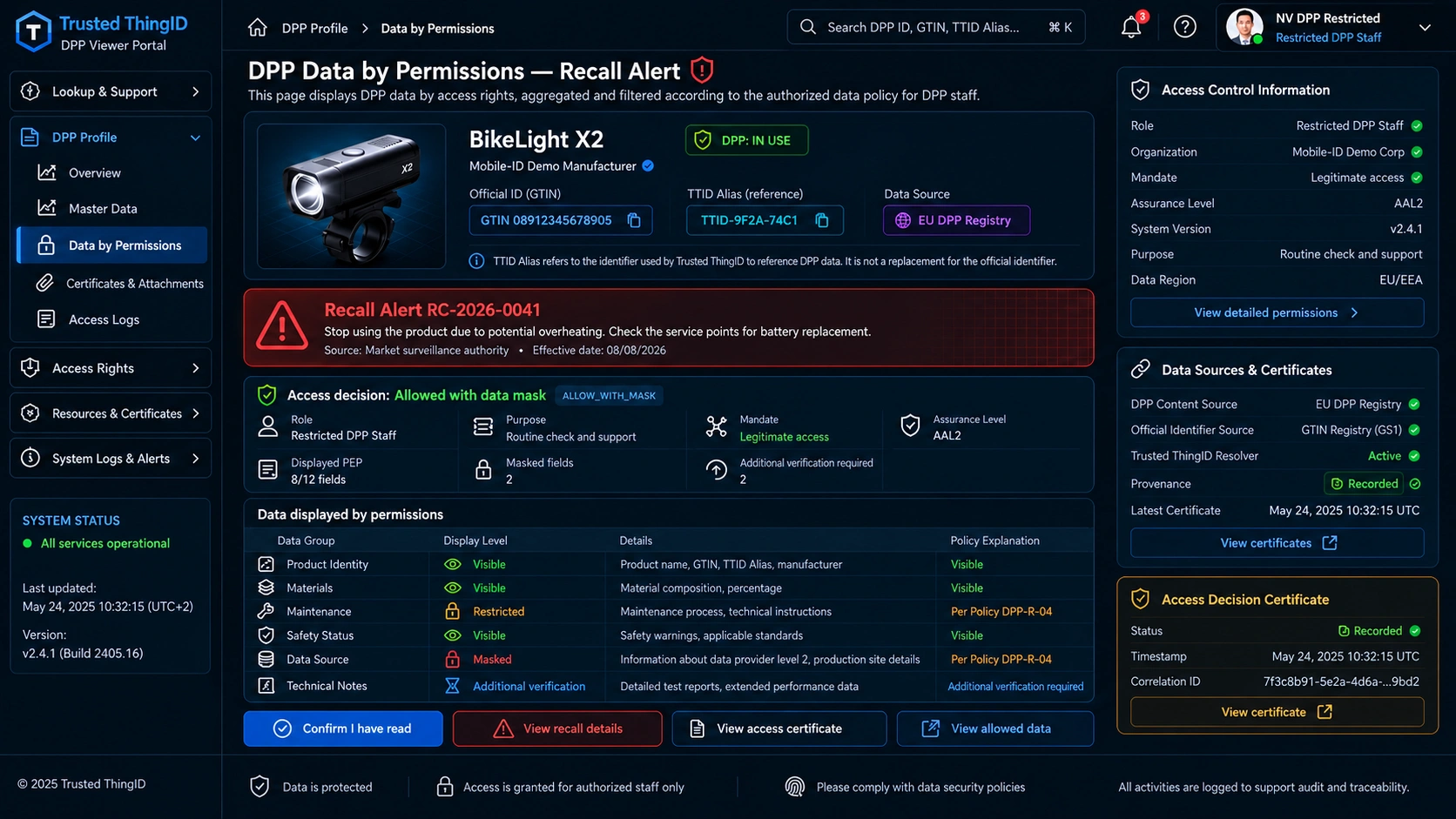Click the fingerprint data security icon
Viewport: 1456px width, 819px height.
pos(794,787)
